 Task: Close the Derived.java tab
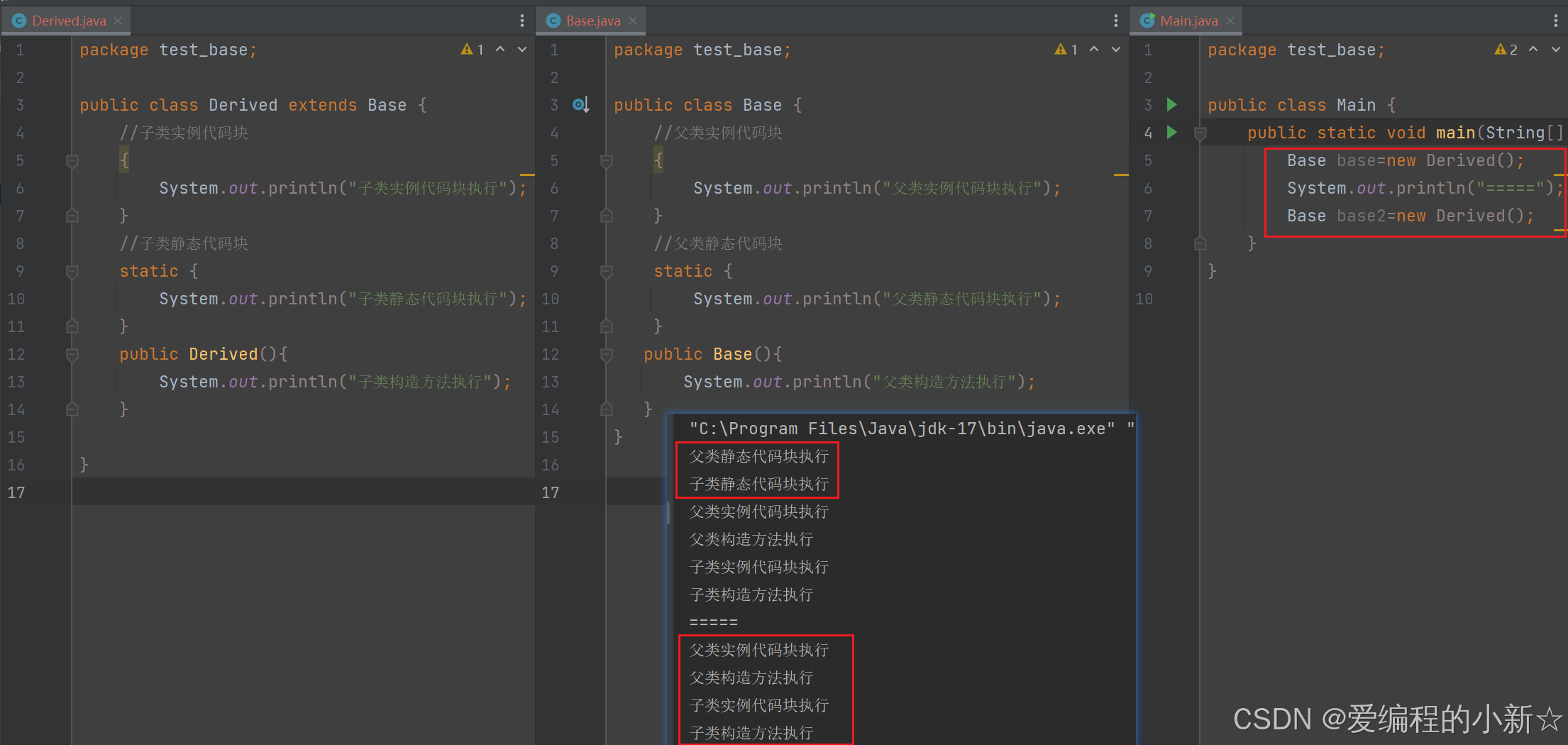tap(118, 21)
